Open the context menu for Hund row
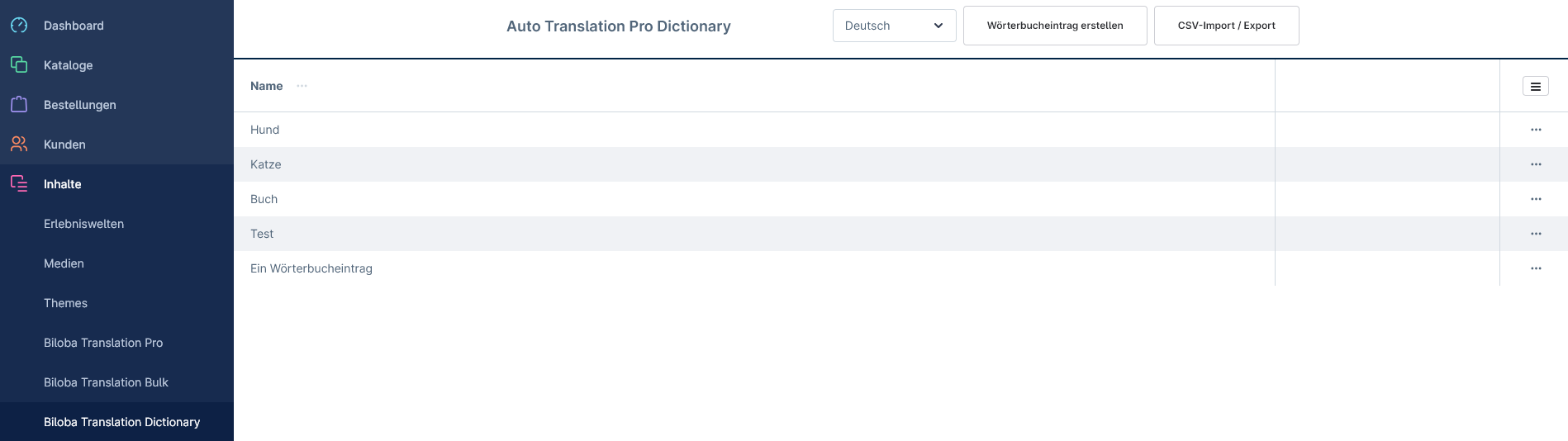Viewport: 1568px width, 441px height. pyautogui.click(x=1536, y=130)
